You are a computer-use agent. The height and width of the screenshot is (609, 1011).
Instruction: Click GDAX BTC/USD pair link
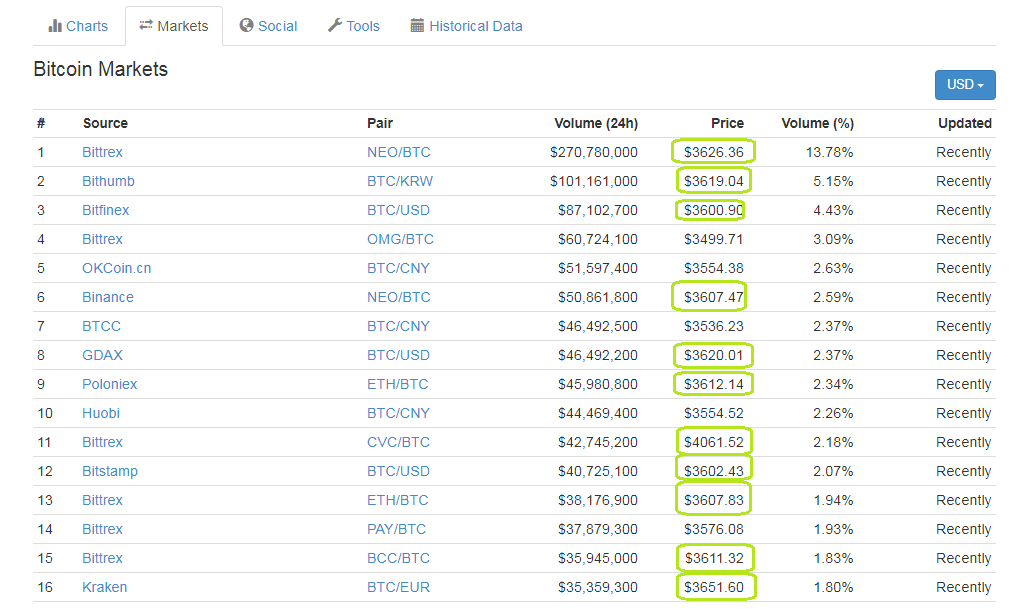tap(398, 355)
